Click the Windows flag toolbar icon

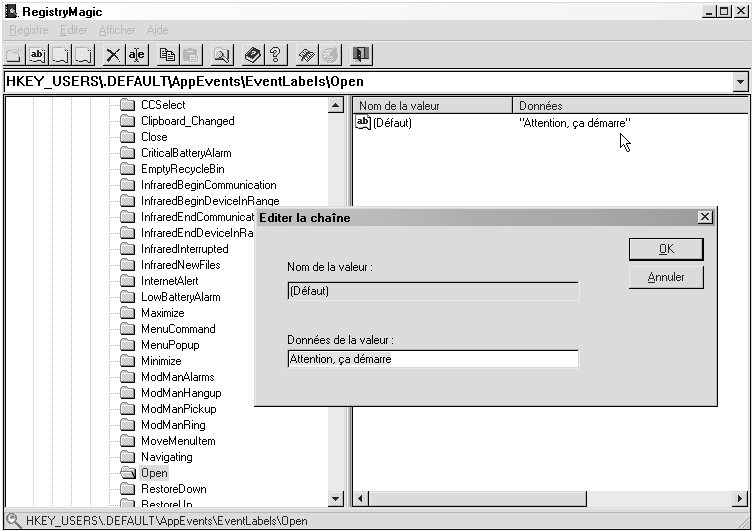click(306, 55)
